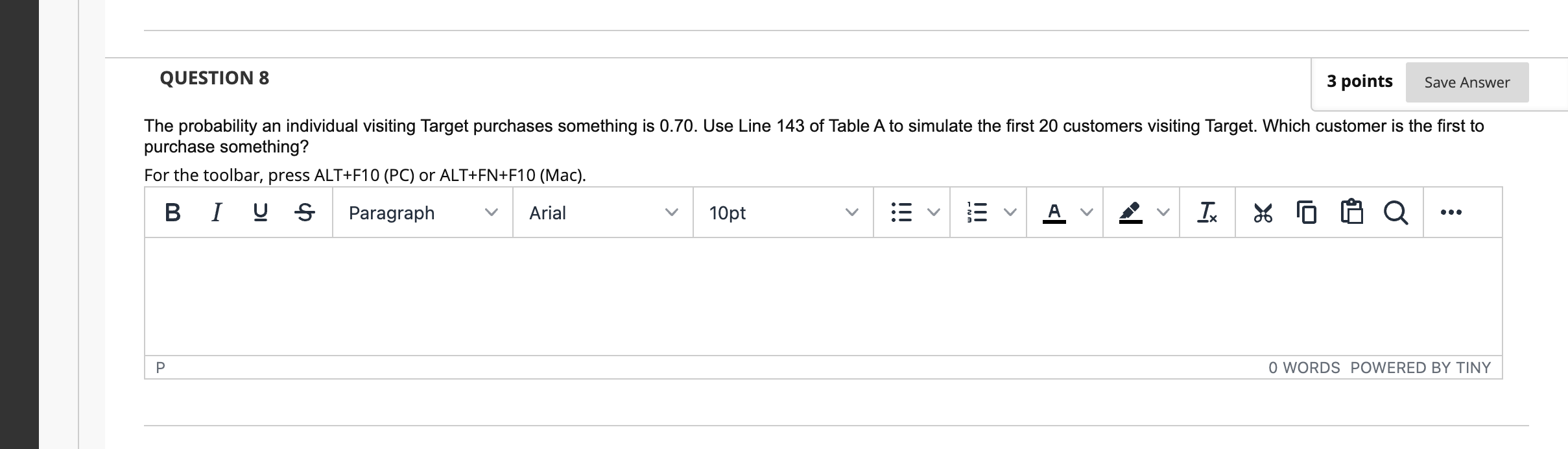Select the unordered bullet list icon
Screen dimensions: 1568x449
[901, 213]
